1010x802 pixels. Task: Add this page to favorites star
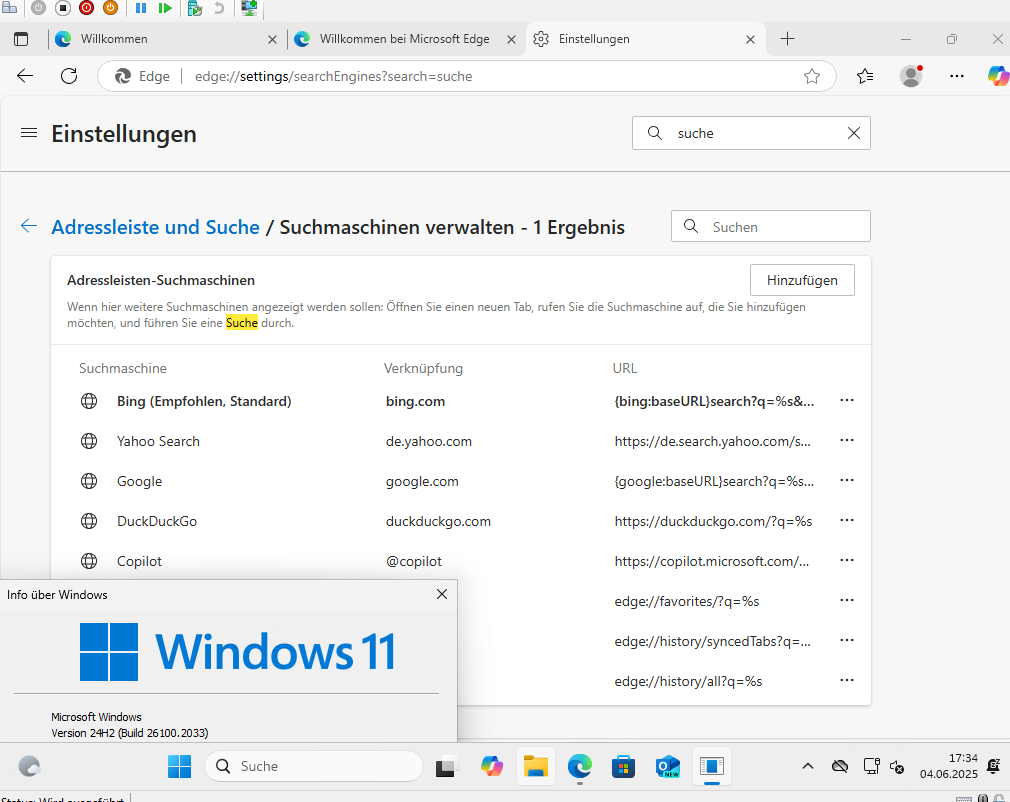tap(812, 76)
